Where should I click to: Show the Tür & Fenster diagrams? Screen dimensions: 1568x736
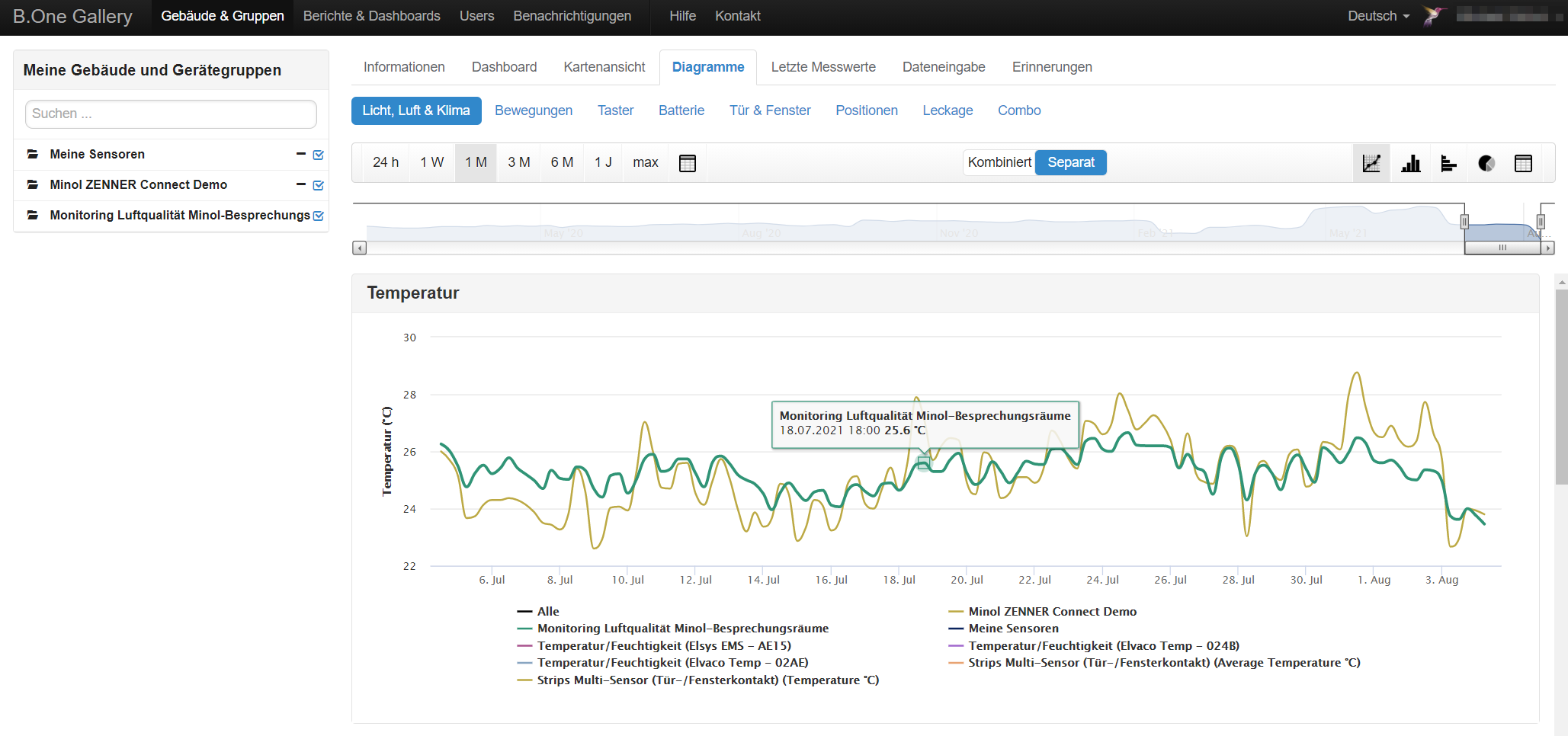[770, 110]
